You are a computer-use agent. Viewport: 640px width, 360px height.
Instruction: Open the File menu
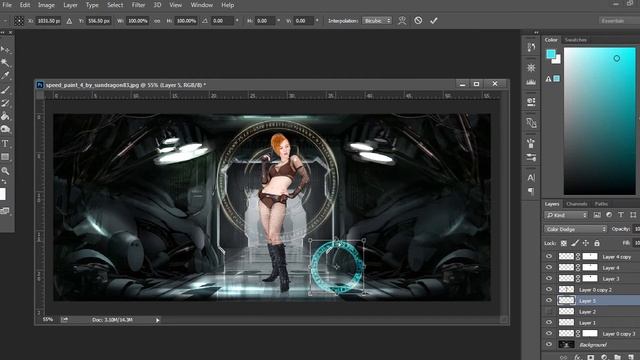pos(7,5)
